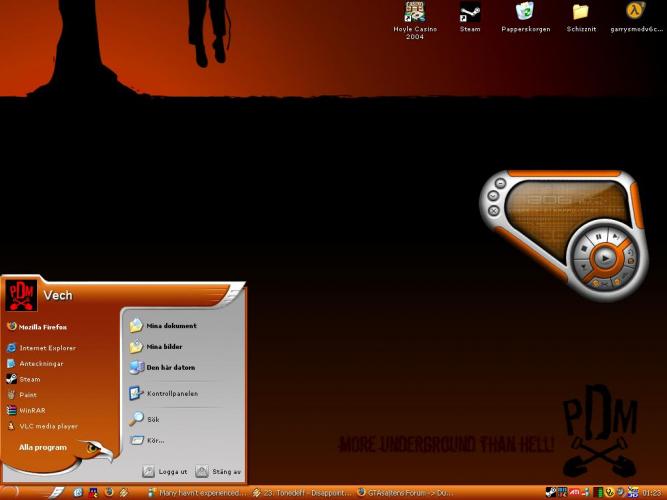Click the Logga ut button

coord(166,471)
